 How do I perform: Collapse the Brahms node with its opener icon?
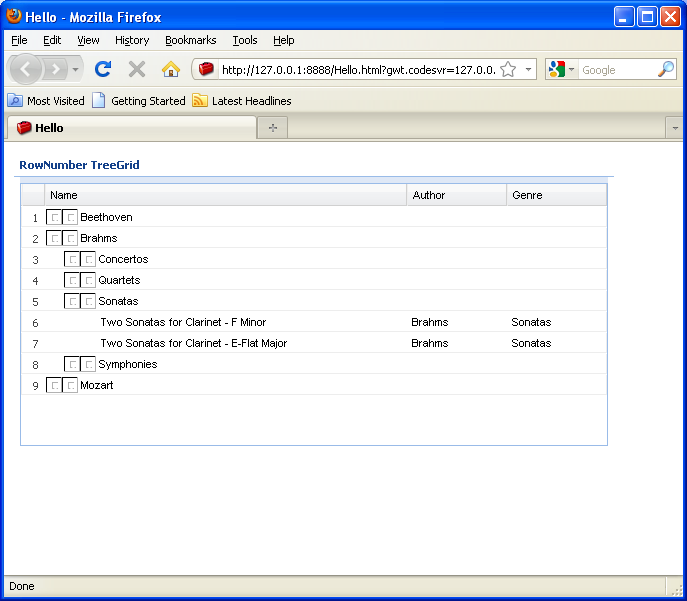pyautogui.click(x=54, y=238)
